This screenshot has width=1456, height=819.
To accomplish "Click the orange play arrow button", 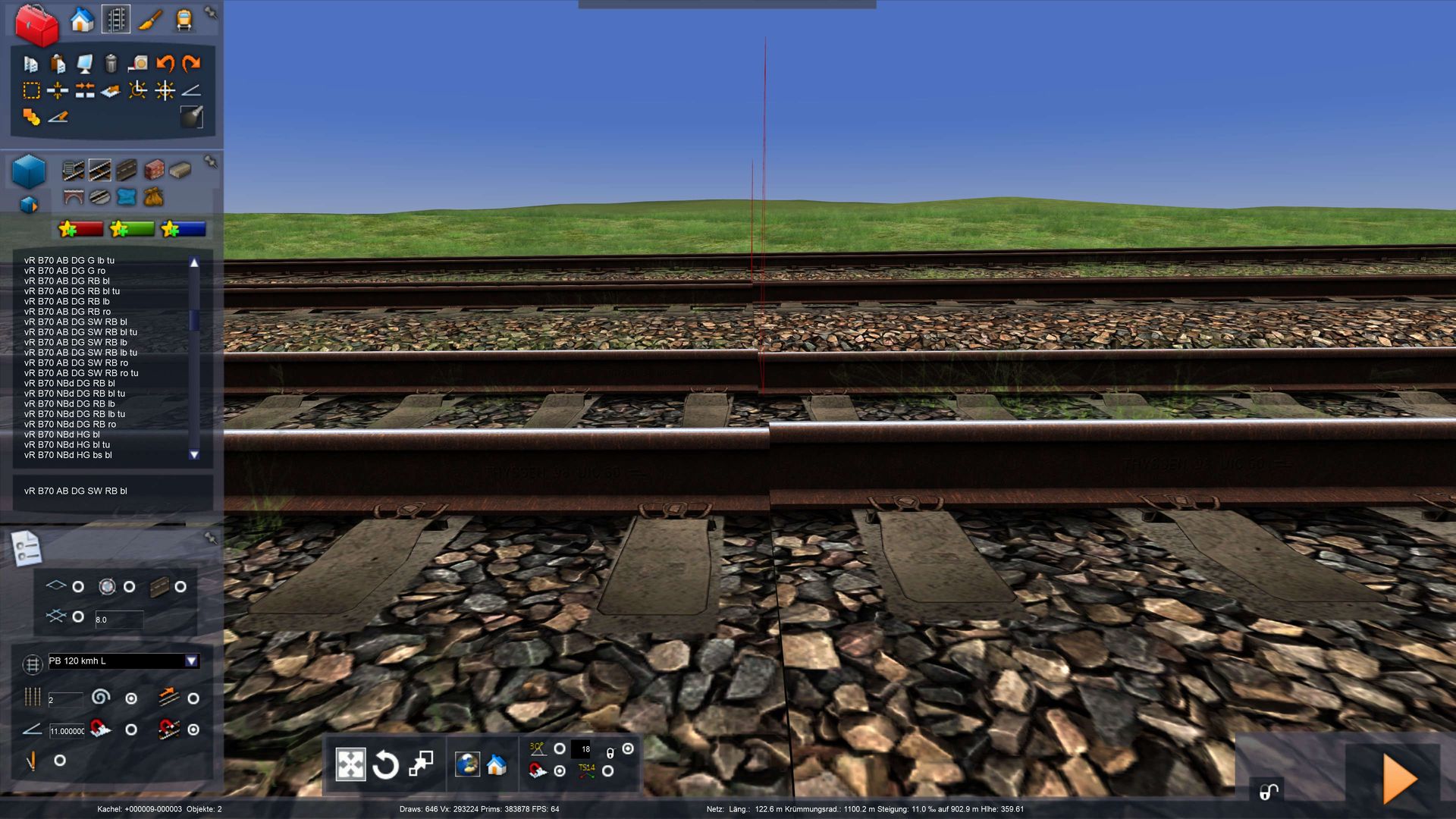I will pos(1399,779).
